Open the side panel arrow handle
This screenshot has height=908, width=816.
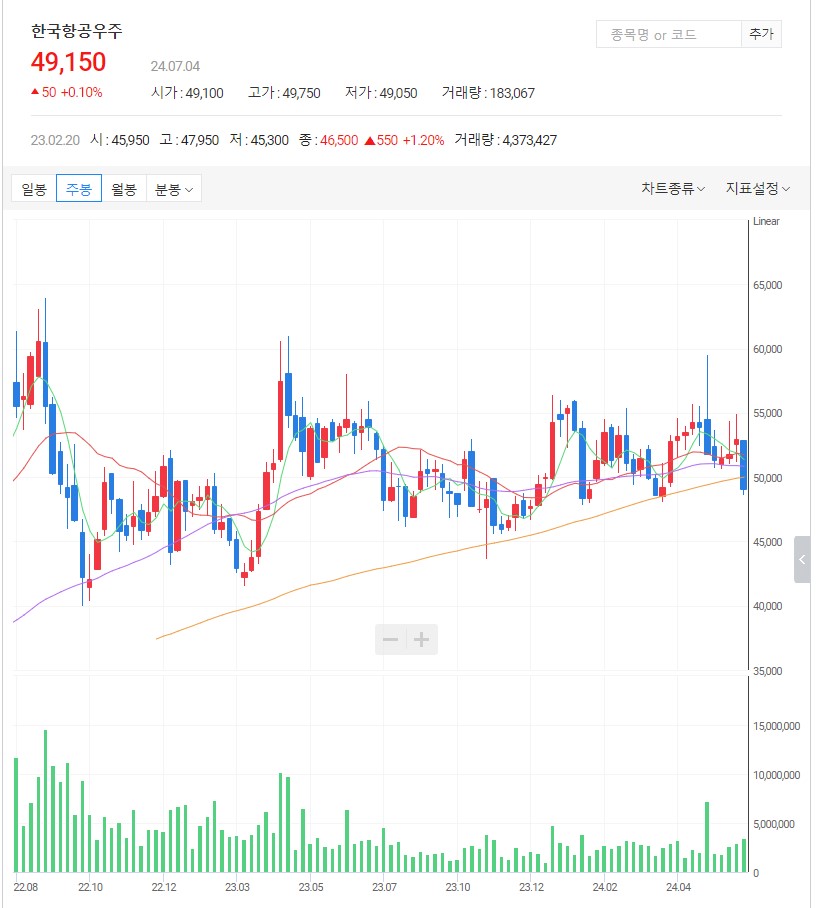coord(803,560)
